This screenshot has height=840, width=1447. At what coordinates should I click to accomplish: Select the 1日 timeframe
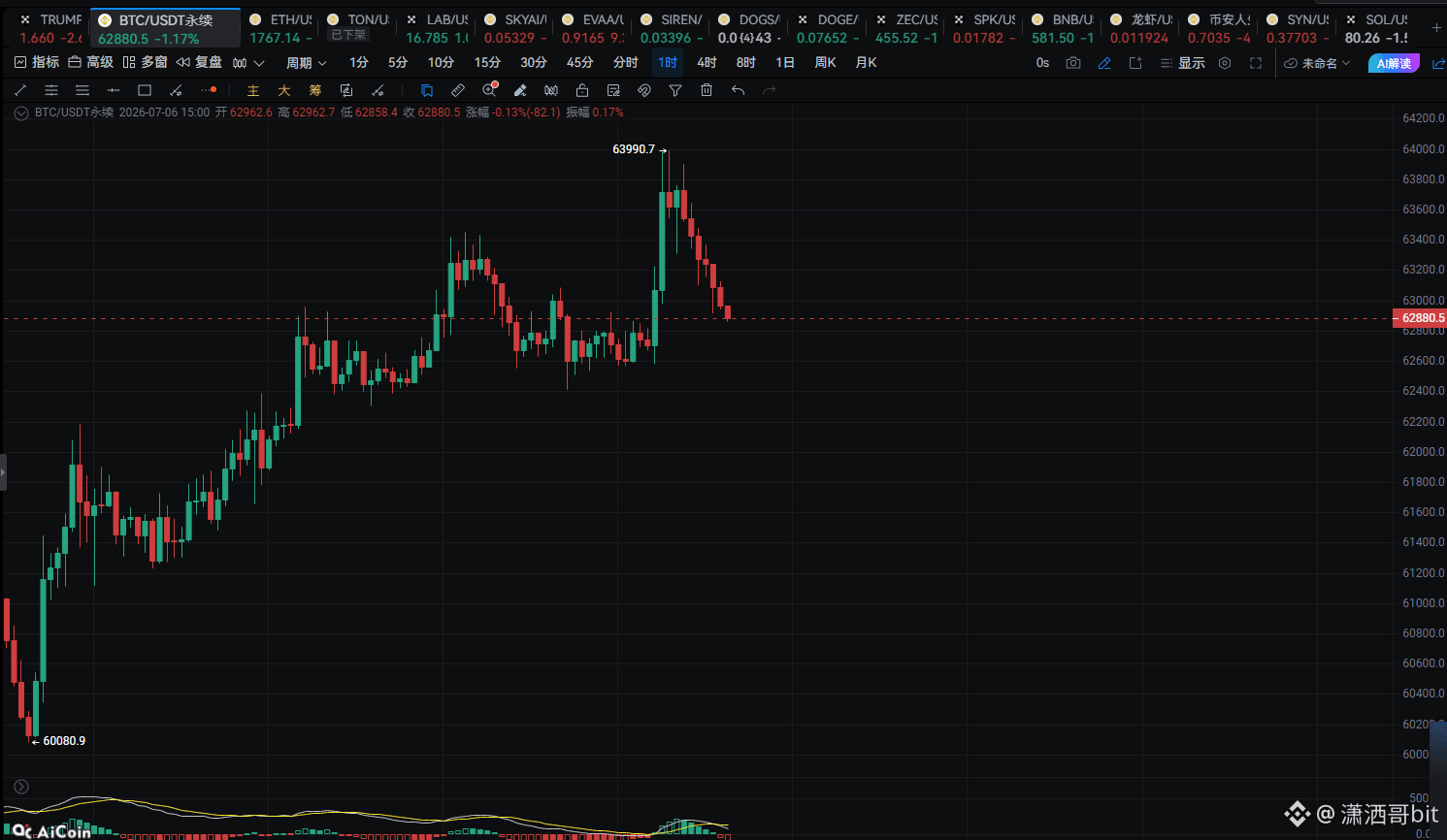click(785, 63)
